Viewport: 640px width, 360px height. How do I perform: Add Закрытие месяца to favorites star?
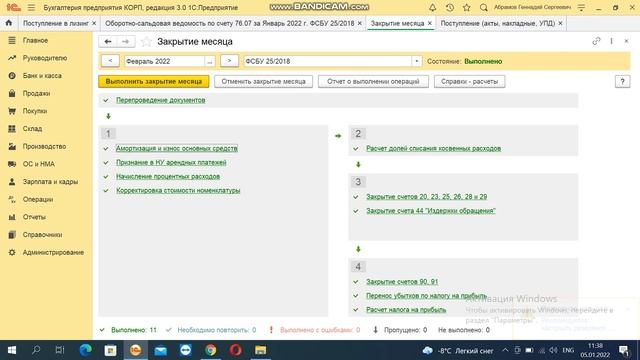[x=146, y=41]
